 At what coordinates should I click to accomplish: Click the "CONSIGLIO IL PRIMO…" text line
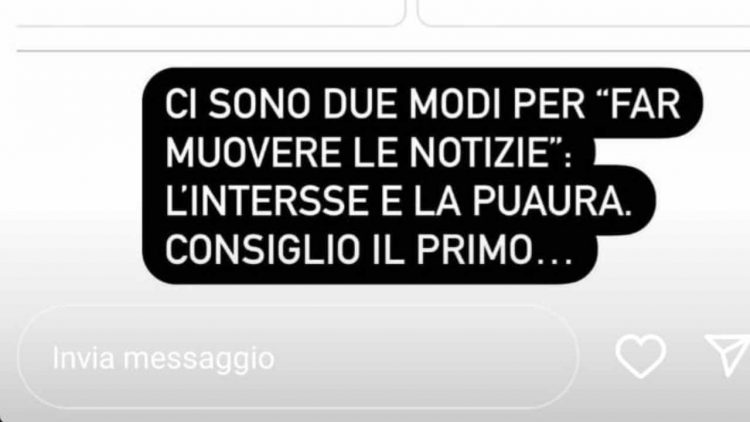368,250
